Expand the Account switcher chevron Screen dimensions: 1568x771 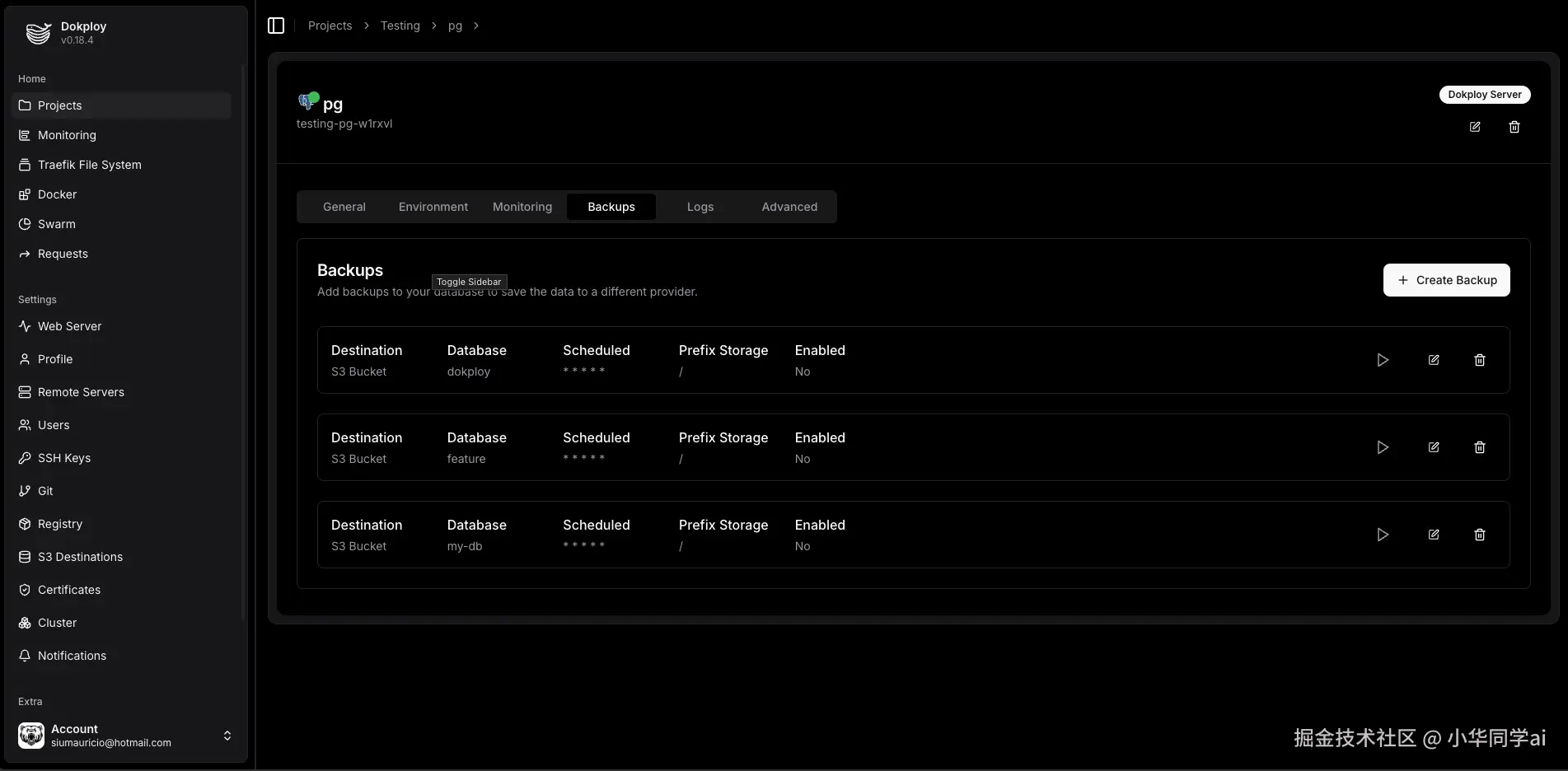pos(227,736)
